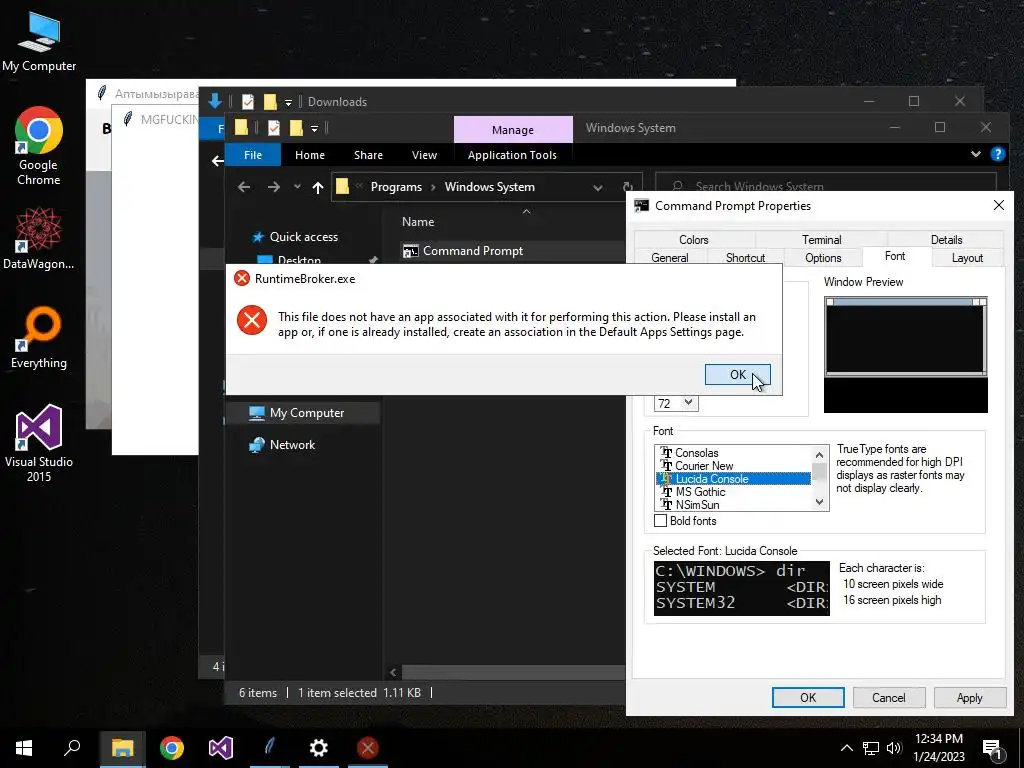Open recent locations dropdown arrow

click(297, 187)
